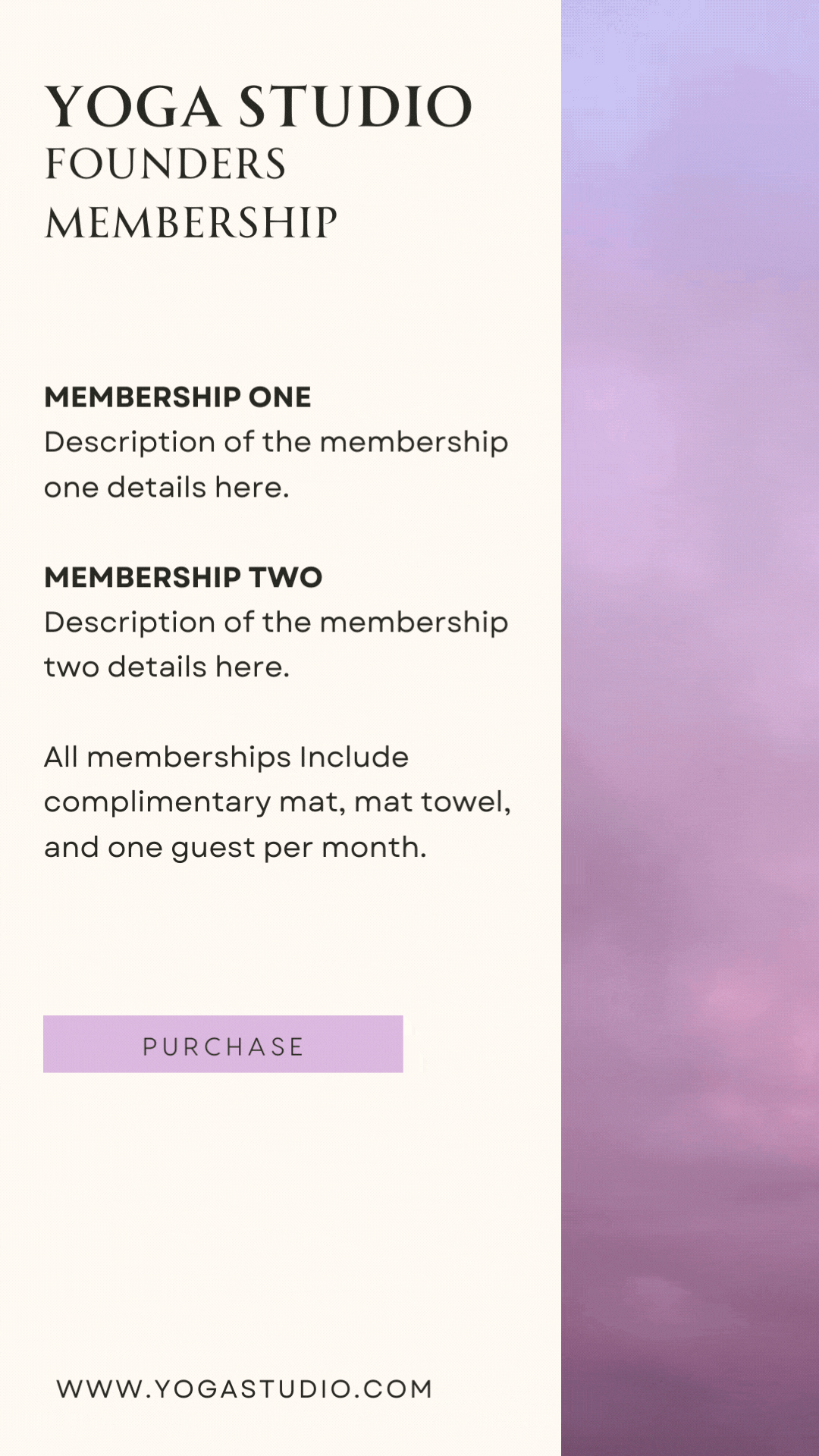Select 'Description of the membership' under Membership One
The width and height of the screenshot is (819, 1456).
(x=276, y=443)
